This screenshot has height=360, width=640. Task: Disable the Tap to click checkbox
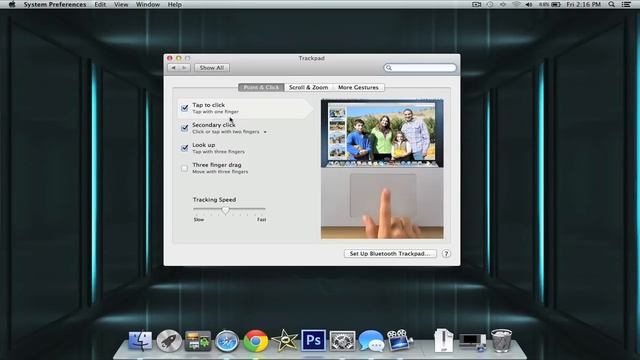pos(184,108)
